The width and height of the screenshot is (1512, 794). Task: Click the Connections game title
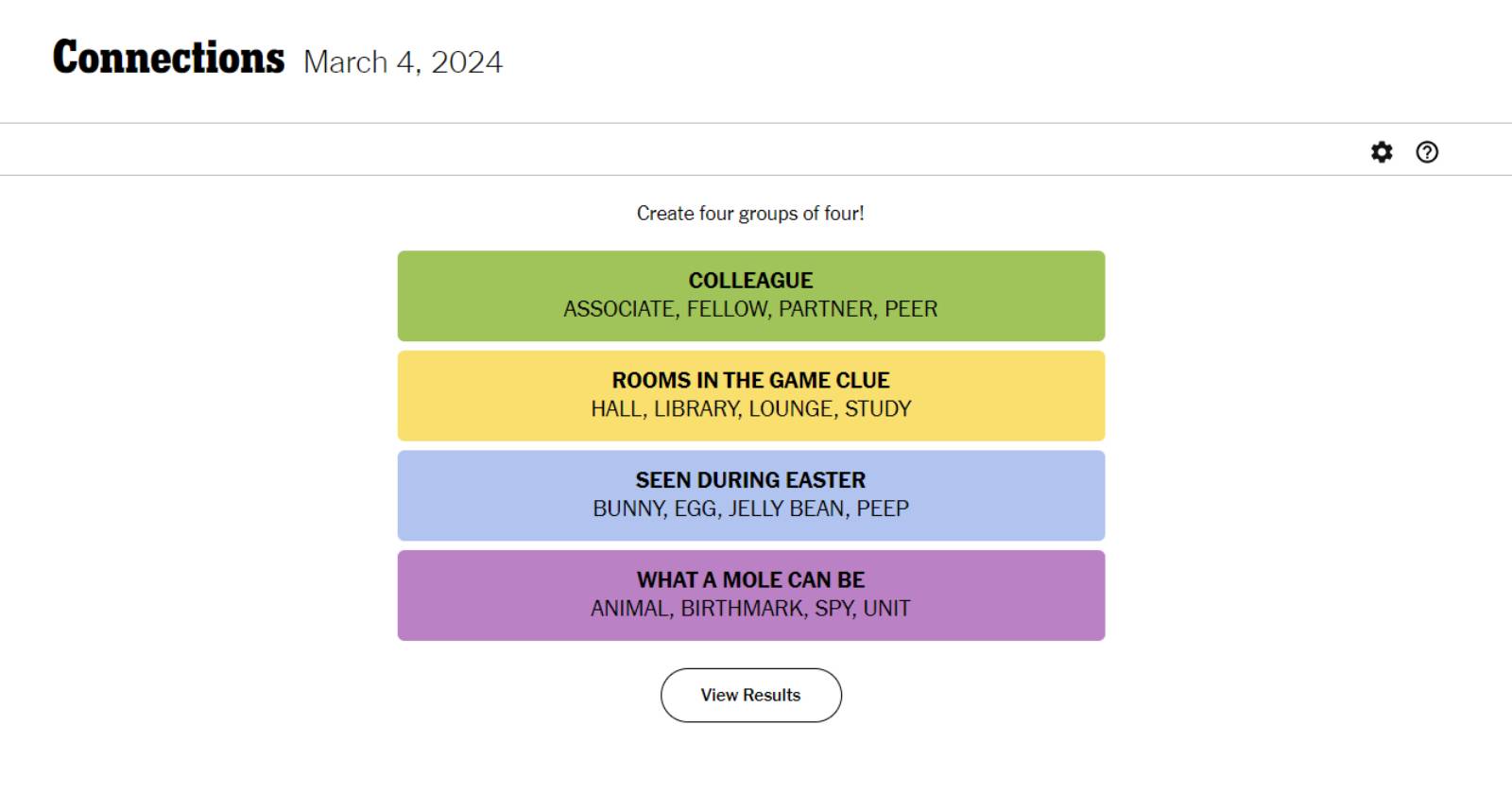point(168,58)
